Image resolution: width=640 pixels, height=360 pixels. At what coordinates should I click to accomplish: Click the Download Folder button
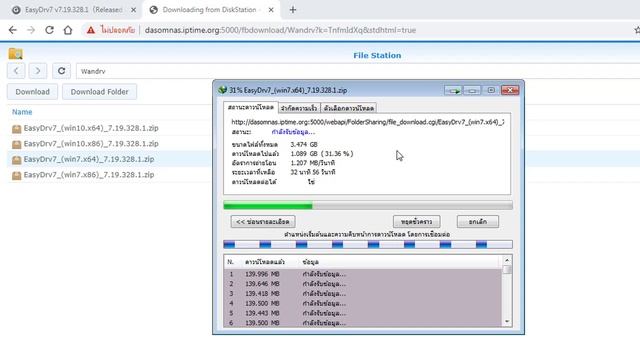pyautogui.click(x=99, y=92)
